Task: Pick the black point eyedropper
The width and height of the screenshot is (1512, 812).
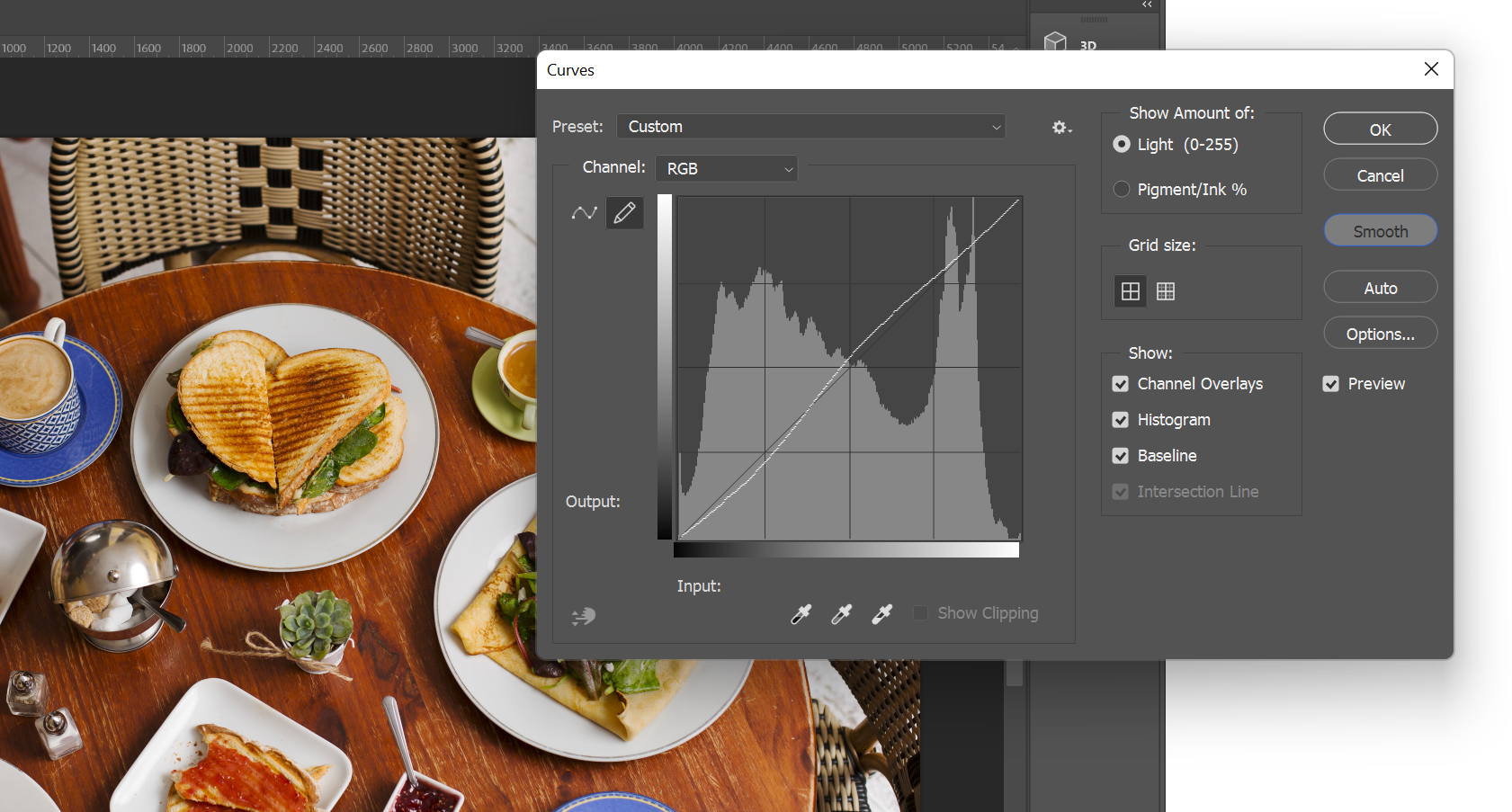Action: point(801,614)
